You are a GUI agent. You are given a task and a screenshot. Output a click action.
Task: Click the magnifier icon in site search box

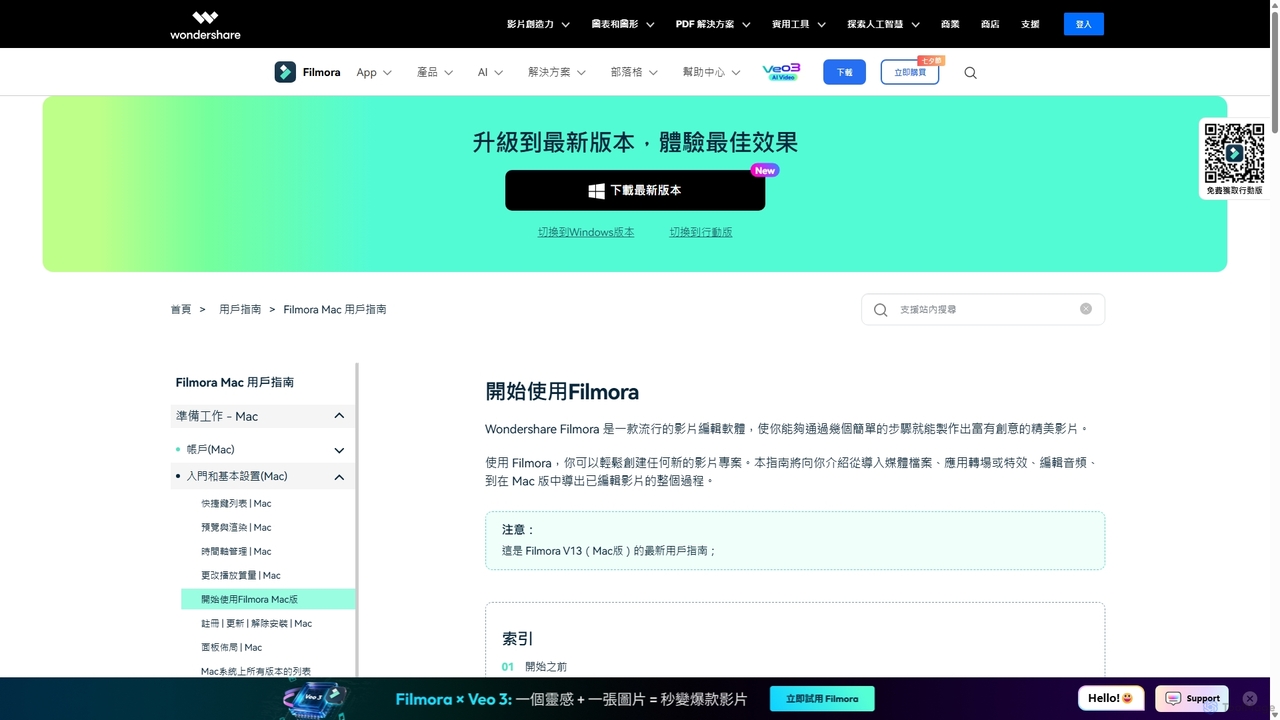(880, 310)
